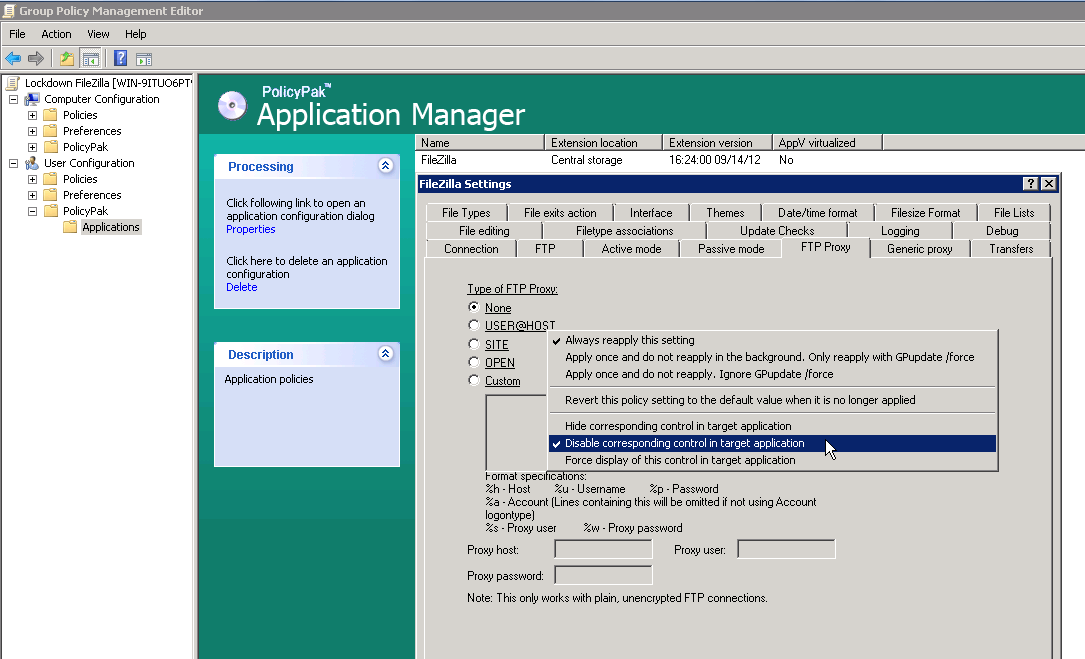This screenshot has width=1085, height=659.
Task: Switch to the Interface tab
Action: pos(650,213)
